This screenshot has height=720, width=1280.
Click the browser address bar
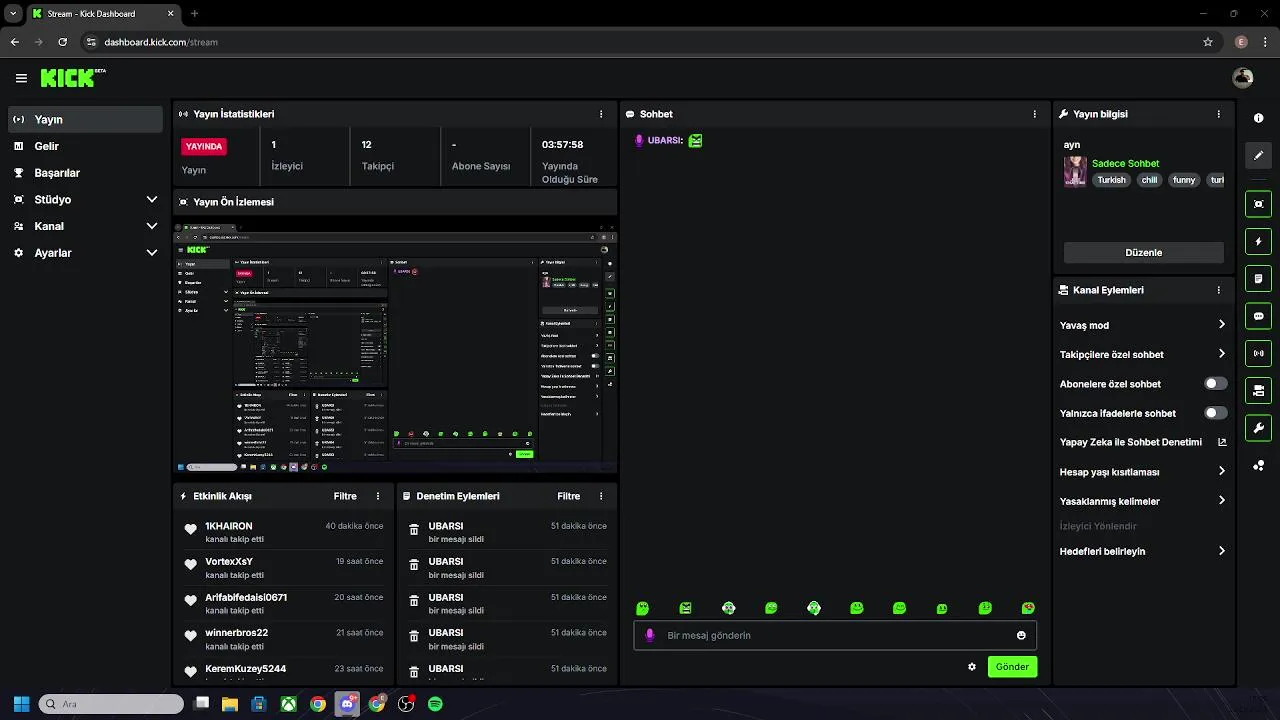[x=640, y=42]
